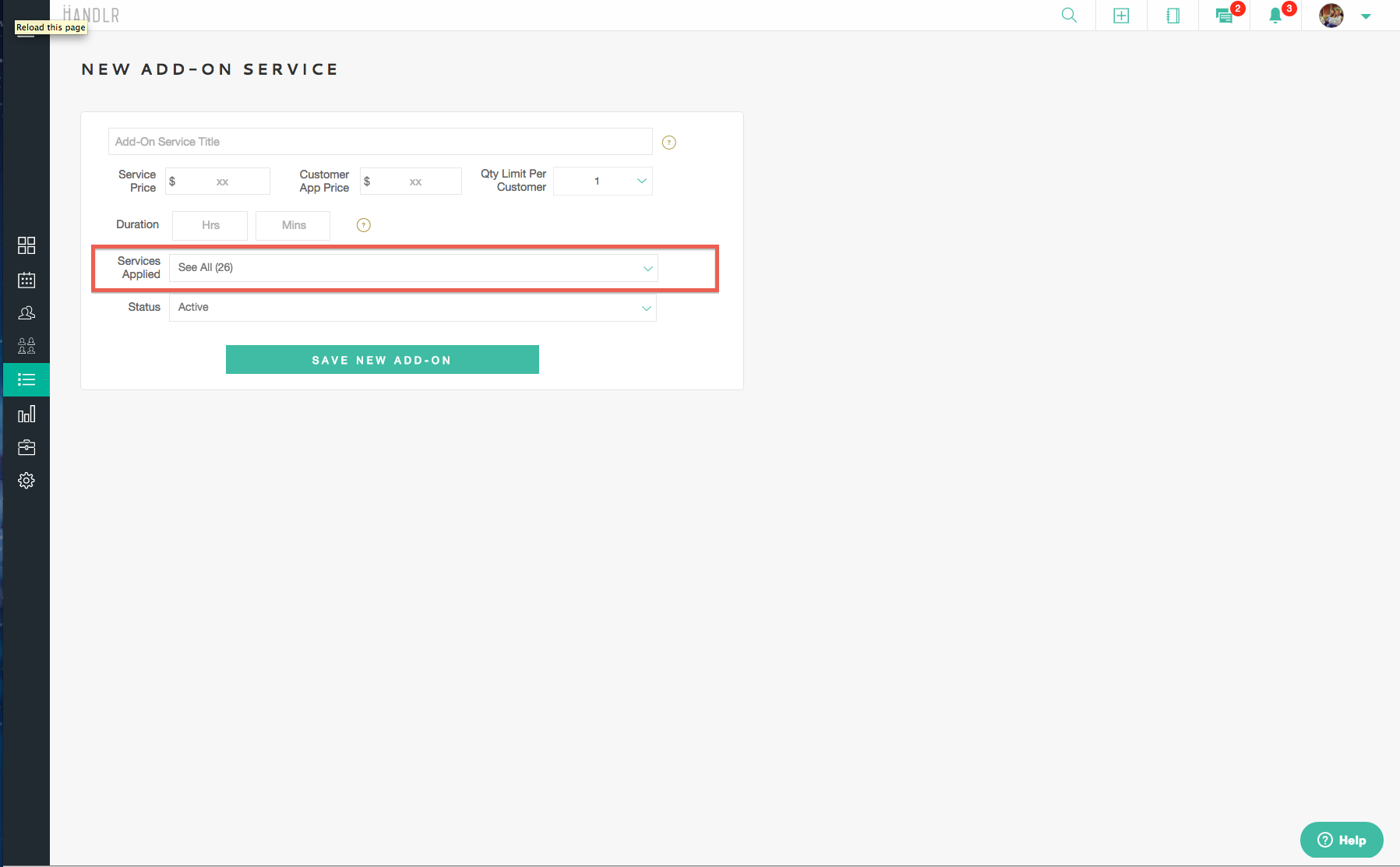
Task: Open the notifications bell icon
Action: (1275, 16)
